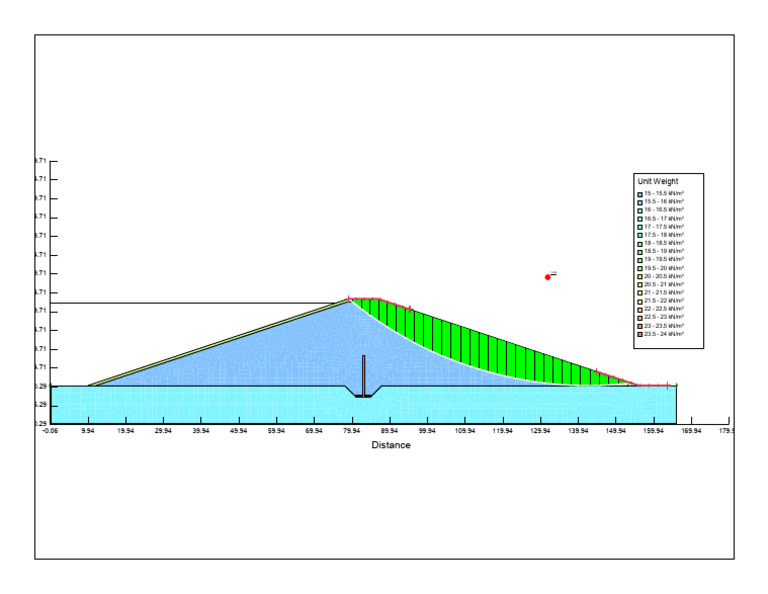Select the 16 - 16.5 kN/m³ legend swatch

pos(640,211)
